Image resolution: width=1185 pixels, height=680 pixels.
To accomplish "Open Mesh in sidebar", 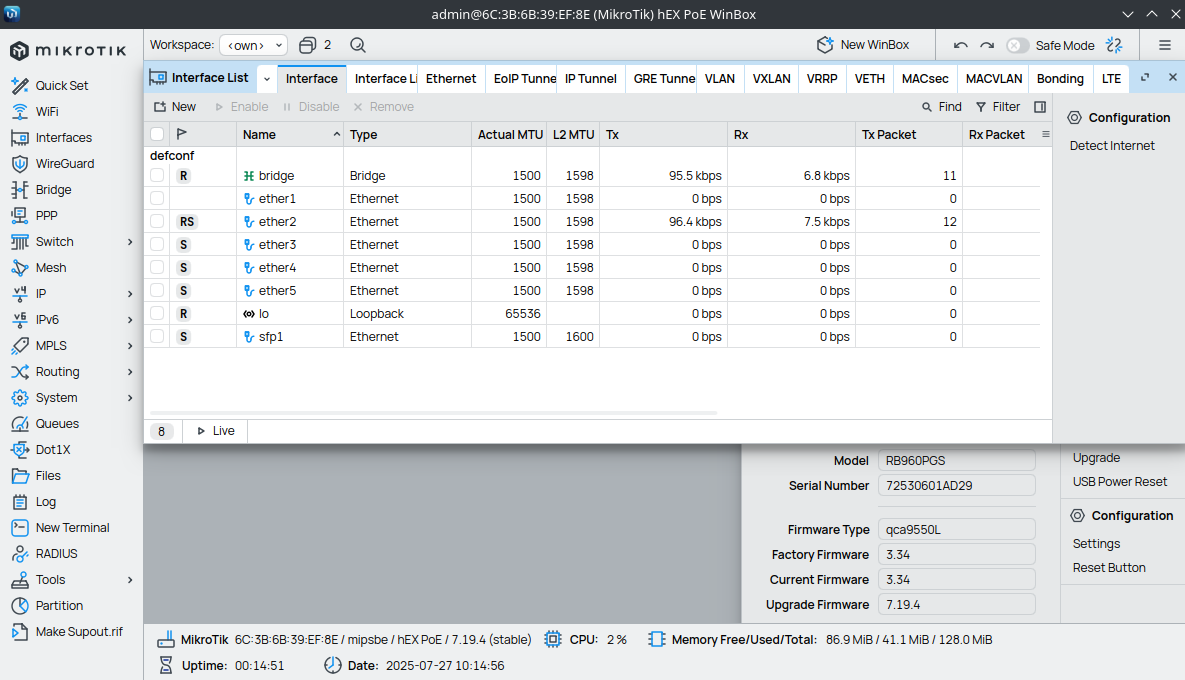I will (51, 267).
